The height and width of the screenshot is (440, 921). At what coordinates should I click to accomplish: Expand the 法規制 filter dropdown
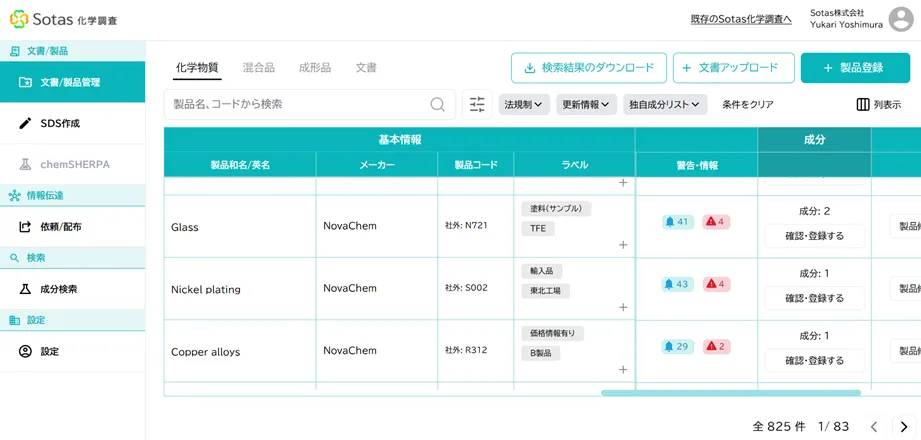tap(524, 105)
